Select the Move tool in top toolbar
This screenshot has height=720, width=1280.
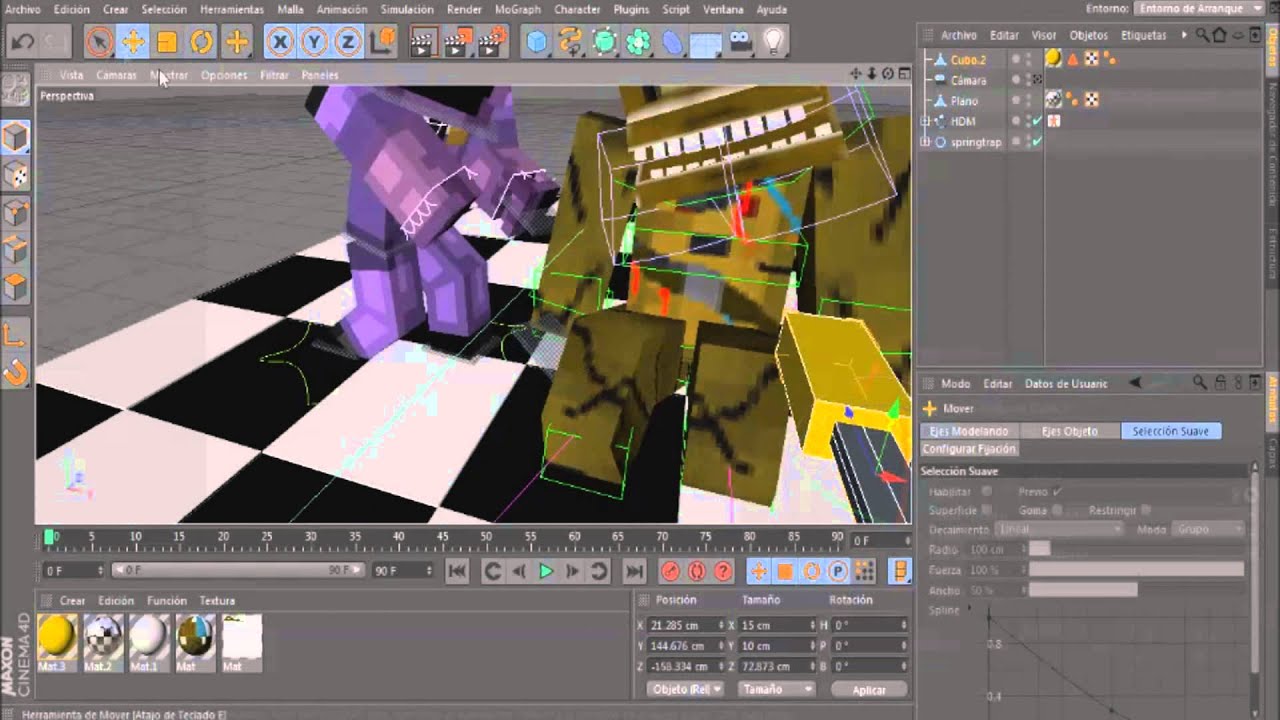point(133,42)
